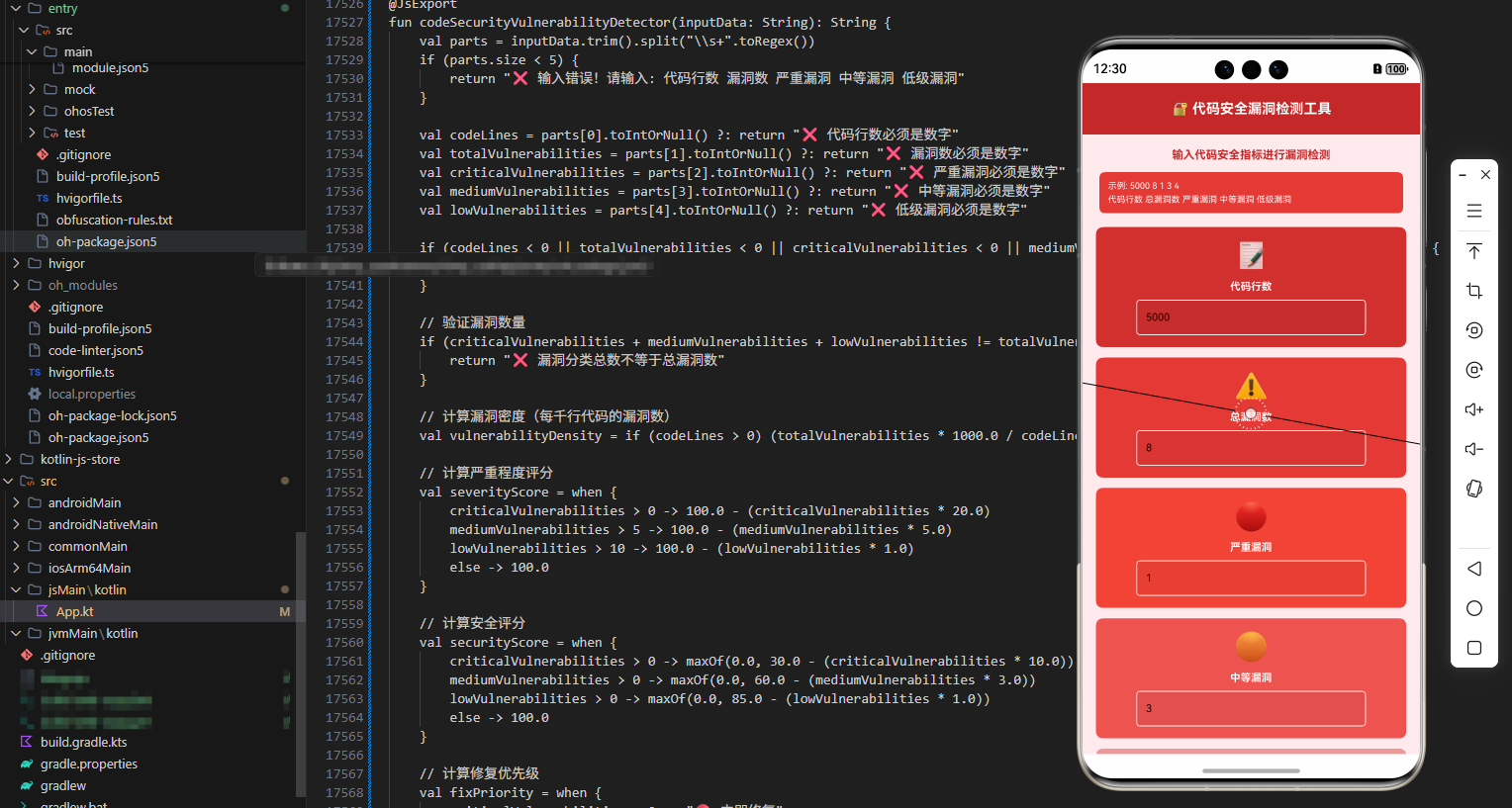Click the emulator shake device icon
Image resolution: width=1512 pixels, height=808 pixels.
tap(1473, 489)
